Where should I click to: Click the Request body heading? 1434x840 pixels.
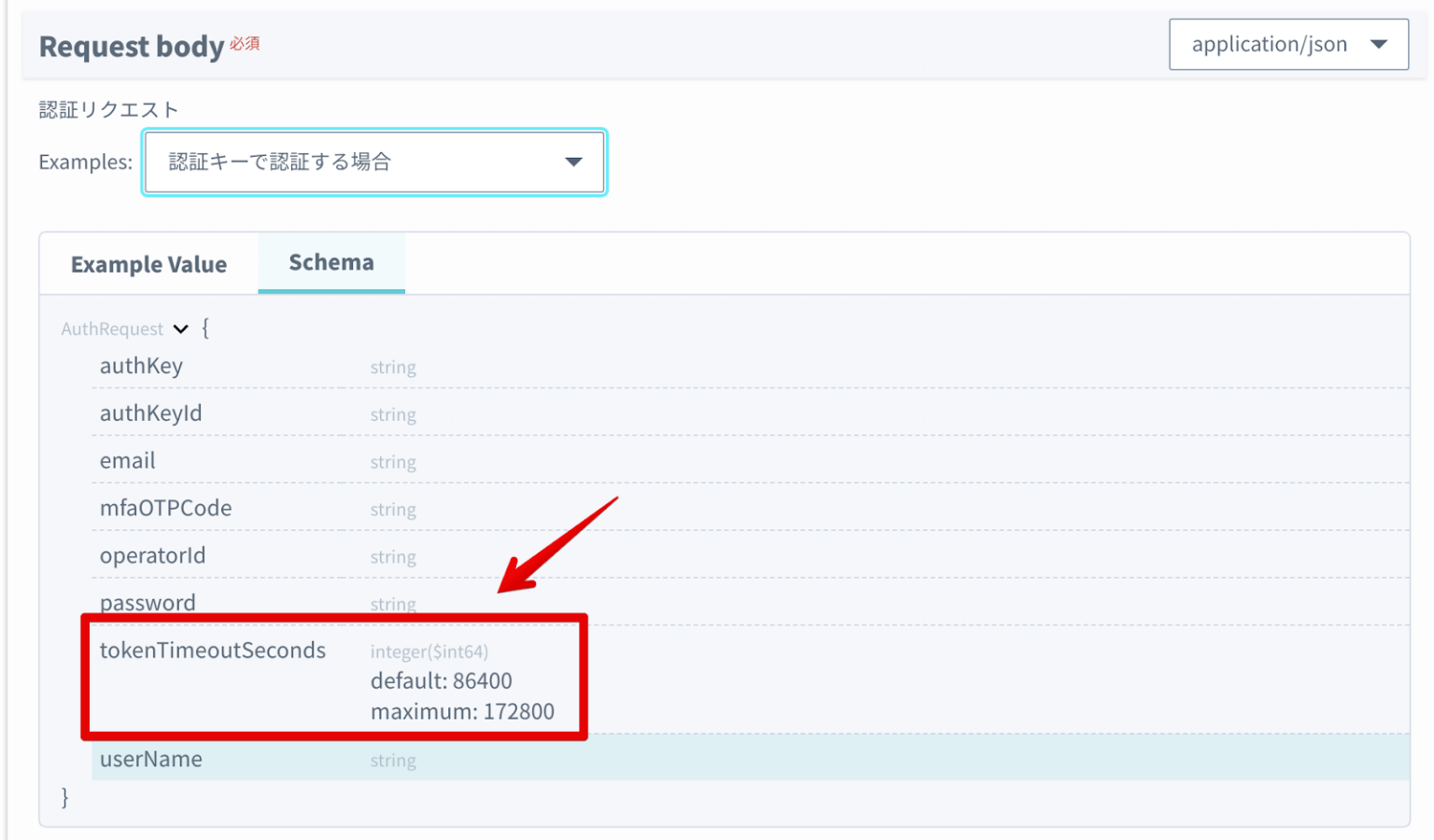(131, 46)
